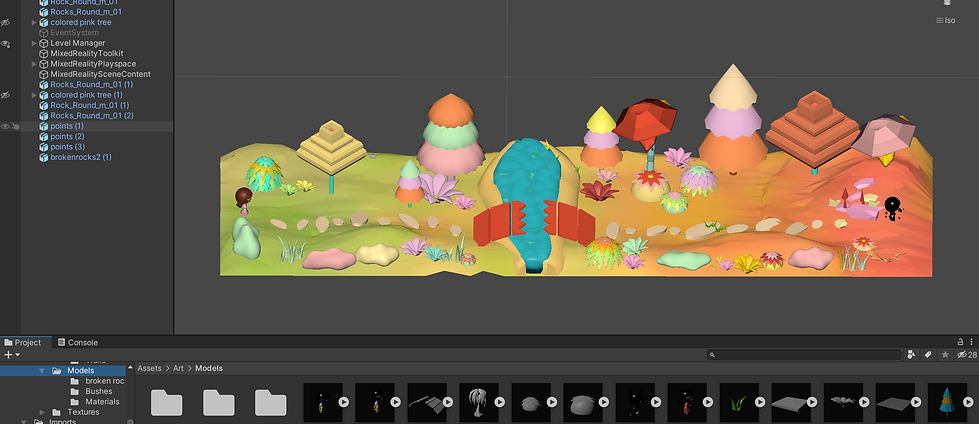Click the MixedRealitySceneContent cube icon
Viewport: 979px width, 424px height.
(44, 74)
